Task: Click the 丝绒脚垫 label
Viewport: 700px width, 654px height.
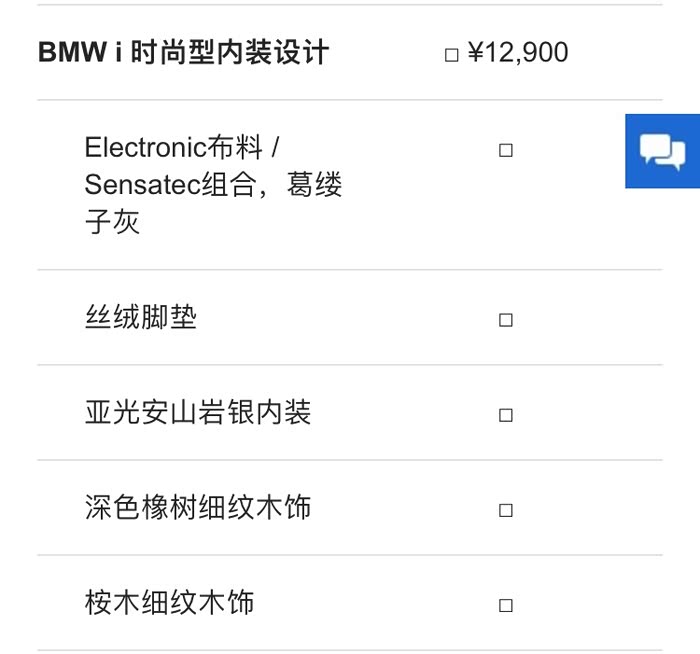Action: coord(141,318)
